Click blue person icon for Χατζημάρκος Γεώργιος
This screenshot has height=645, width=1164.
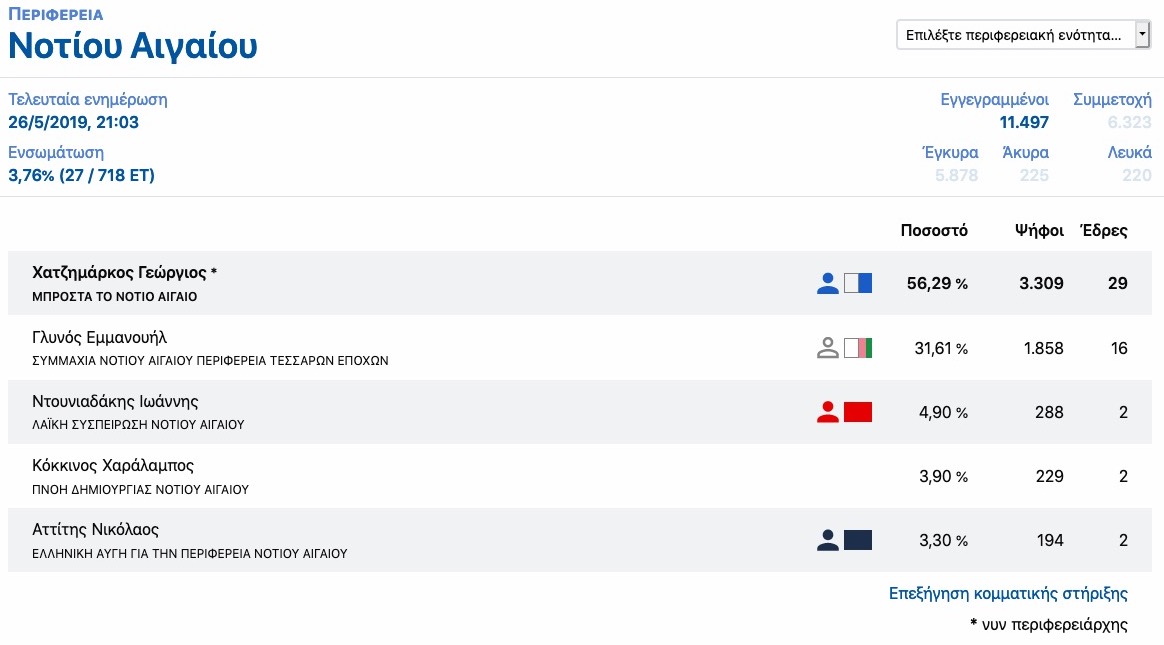coord(827,284)
